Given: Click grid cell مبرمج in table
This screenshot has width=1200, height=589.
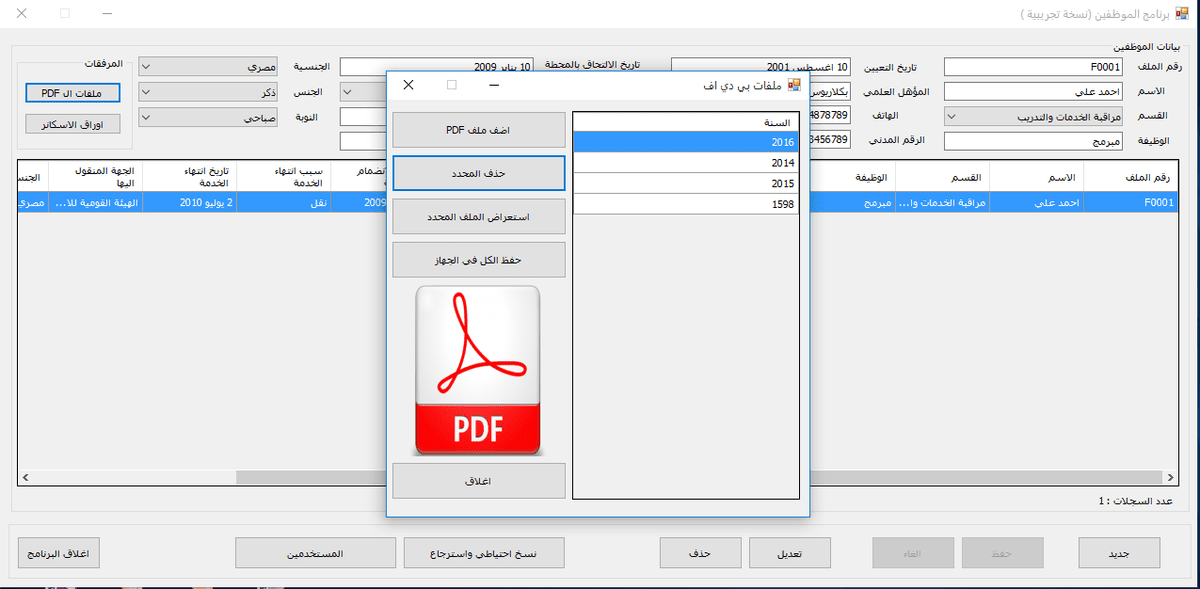Looking at the screenshot, I should (852, 202).
